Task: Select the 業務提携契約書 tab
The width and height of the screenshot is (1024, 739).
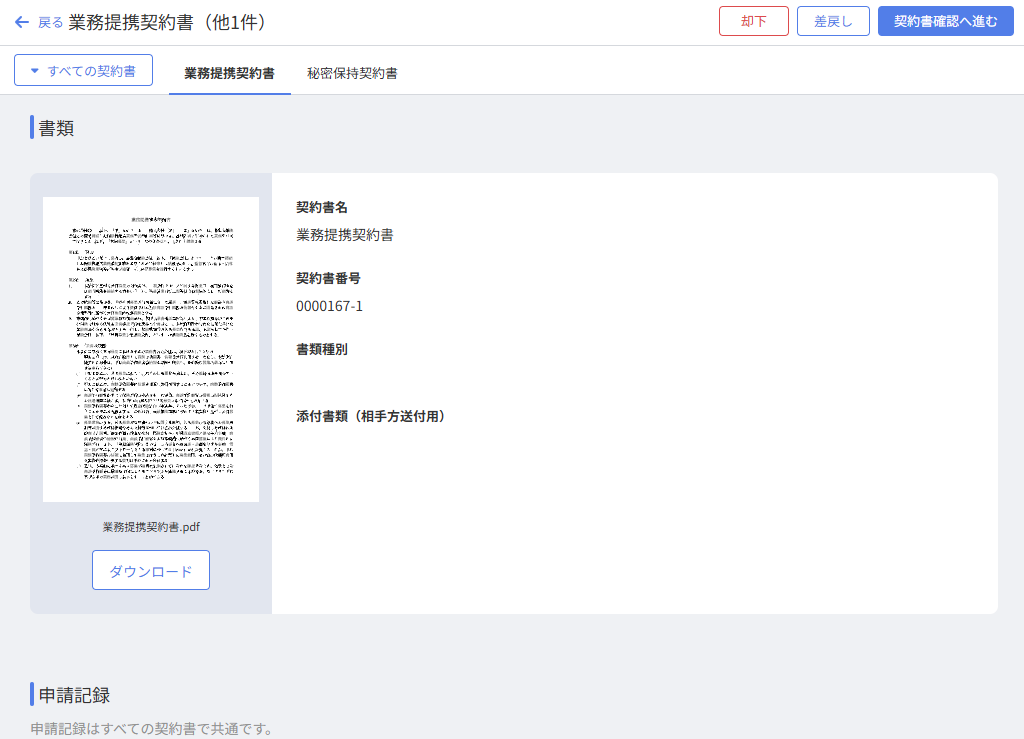Action: coord(229,73)
